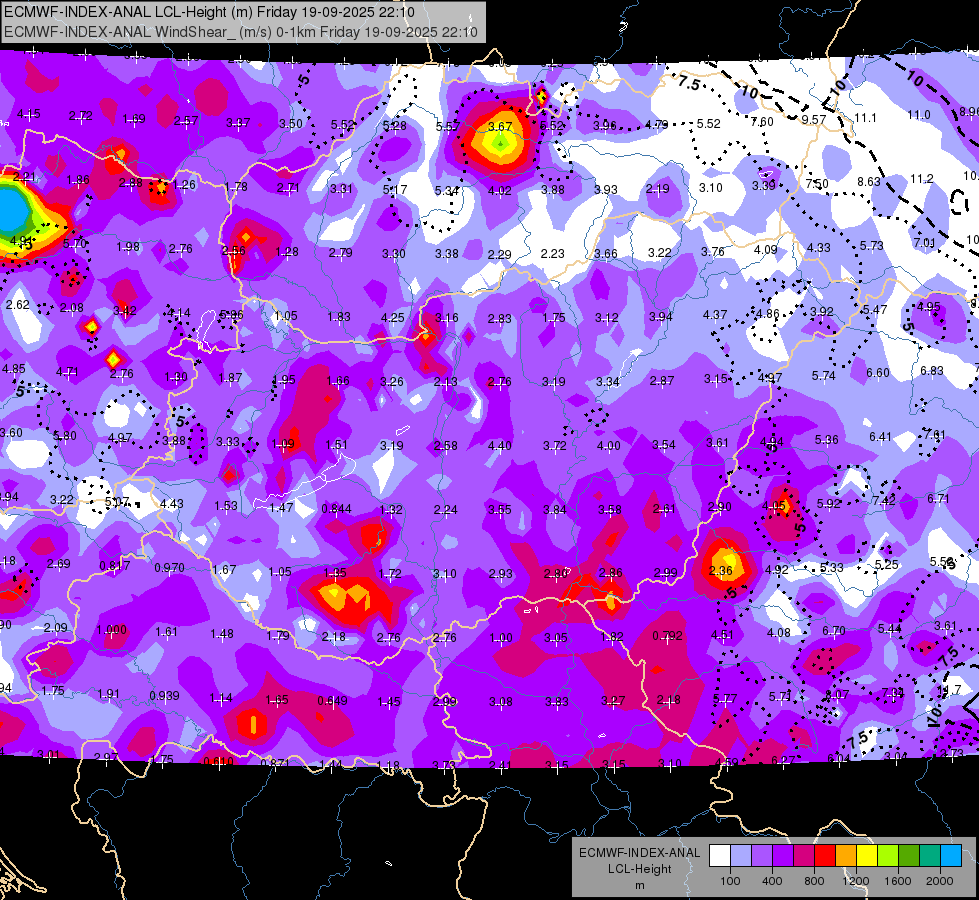Screen dimensions: 979x900
Task: Select the 1.000 wind shear value
Action: (x=111, y=630)
